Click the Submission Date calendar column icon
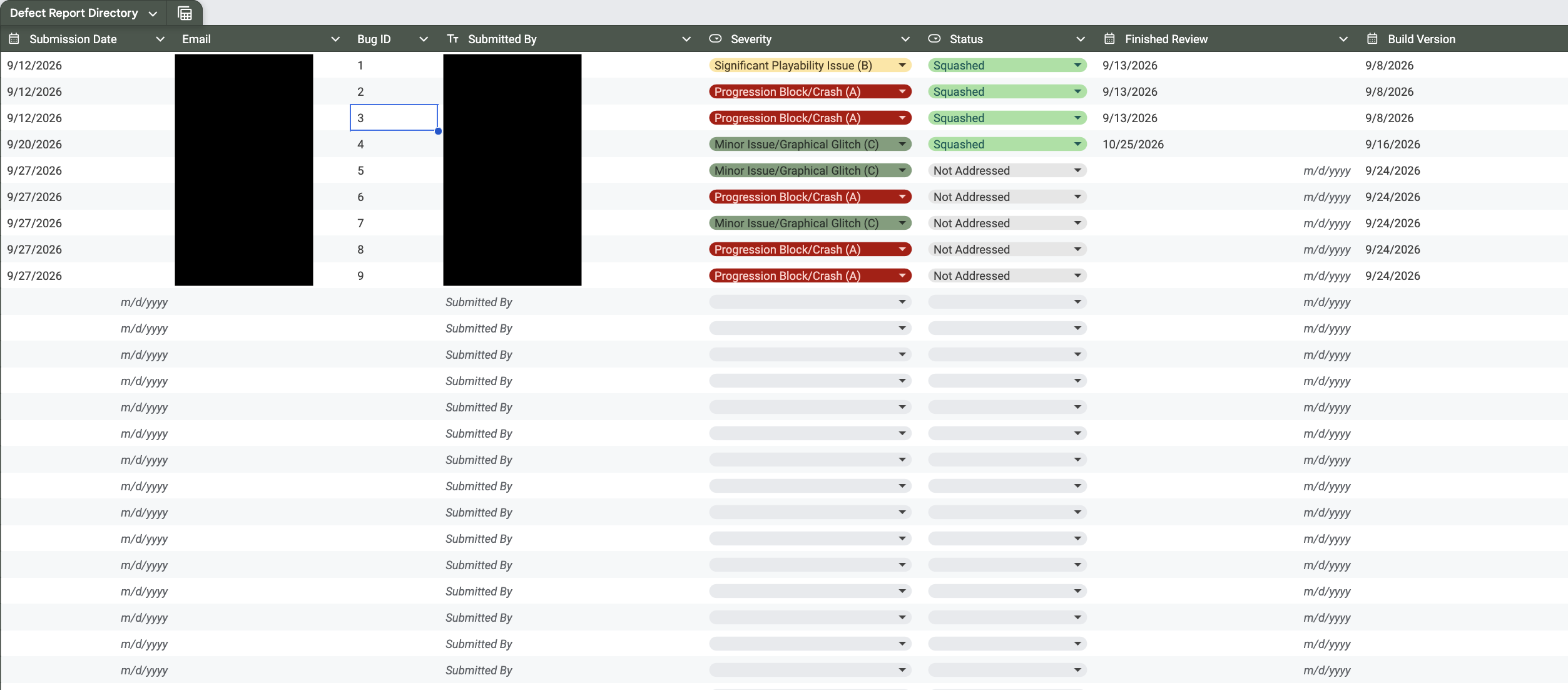 [x=14, y=39]
